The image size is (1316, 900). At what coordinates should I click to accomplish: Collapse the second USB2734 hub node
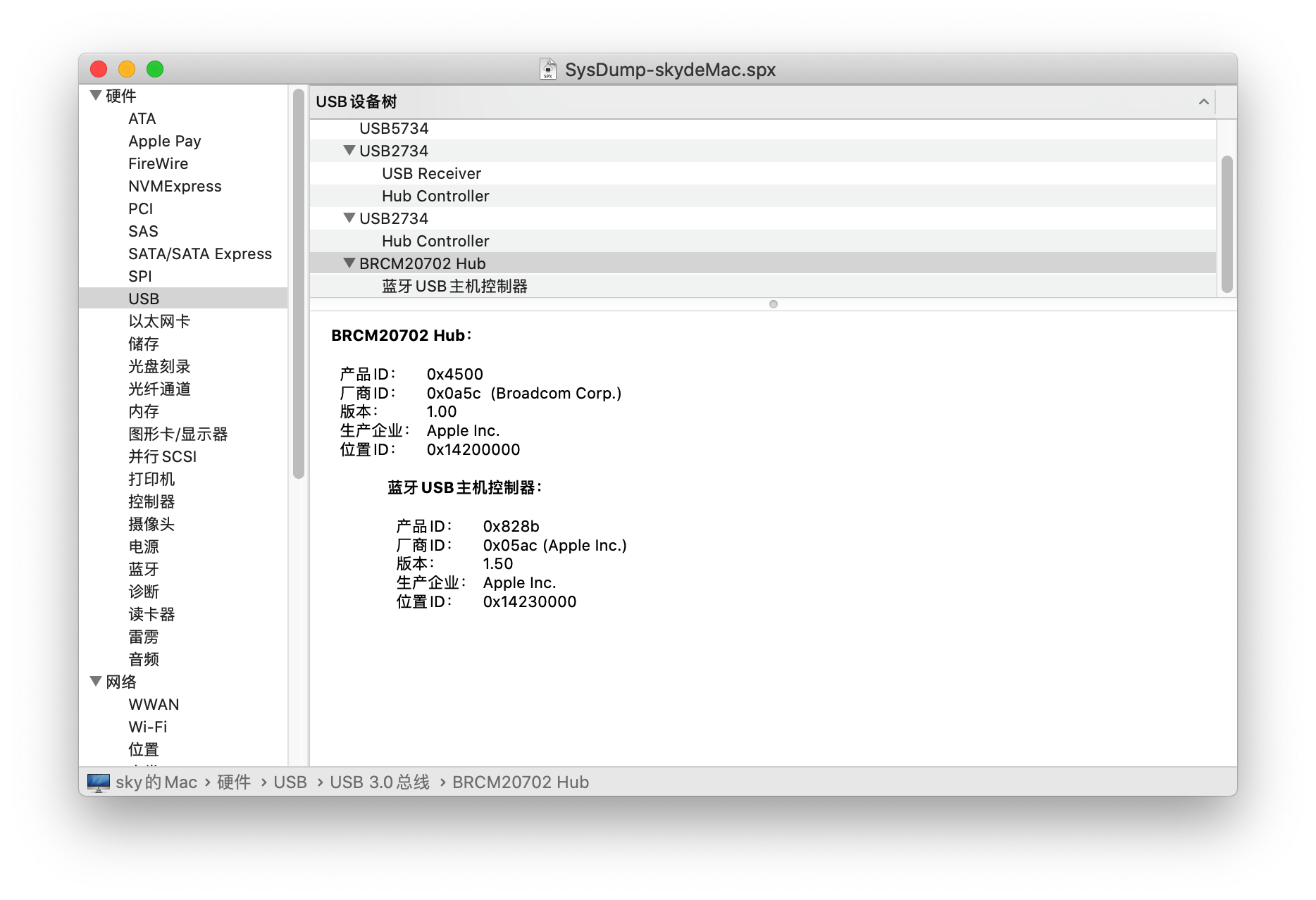pos(349,218)
